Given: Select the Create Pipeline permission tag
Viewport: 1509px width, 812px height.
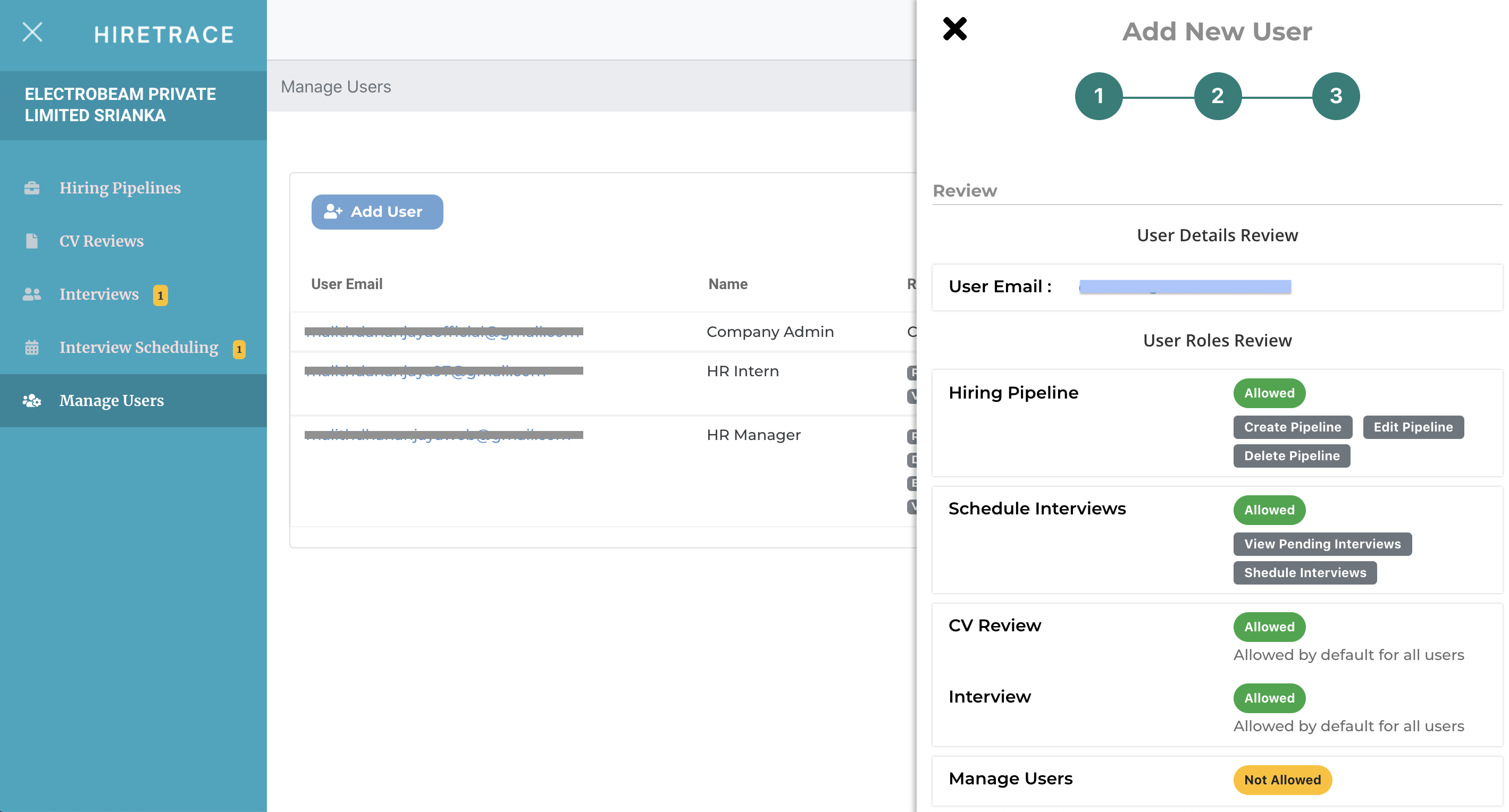Looking at the screenshot, I should [1292, 427].
